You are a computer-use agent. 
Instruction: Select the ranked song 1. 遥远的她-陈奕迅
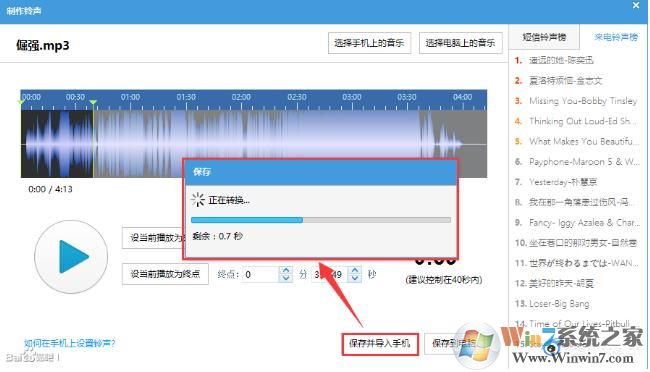[554, 61]
